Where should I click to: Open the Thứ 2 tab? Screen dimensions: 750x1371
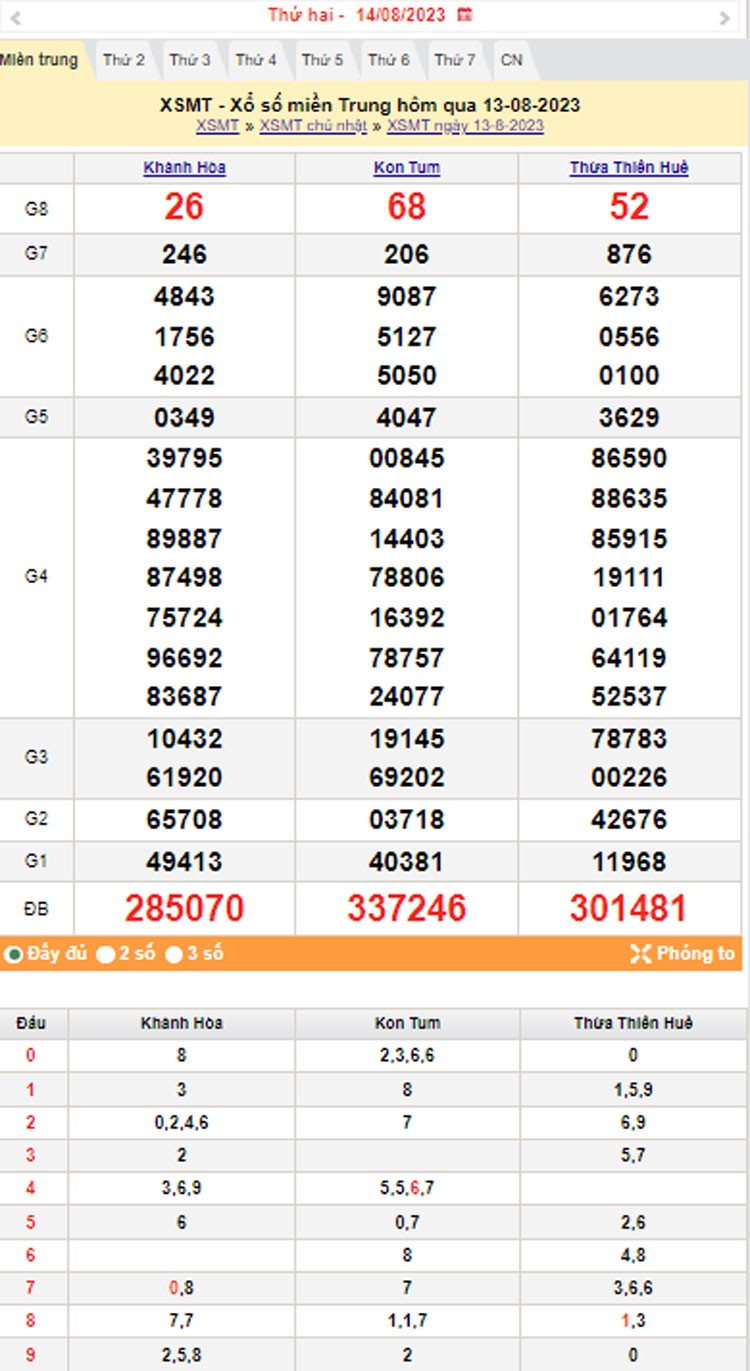[x=123, y=60]
